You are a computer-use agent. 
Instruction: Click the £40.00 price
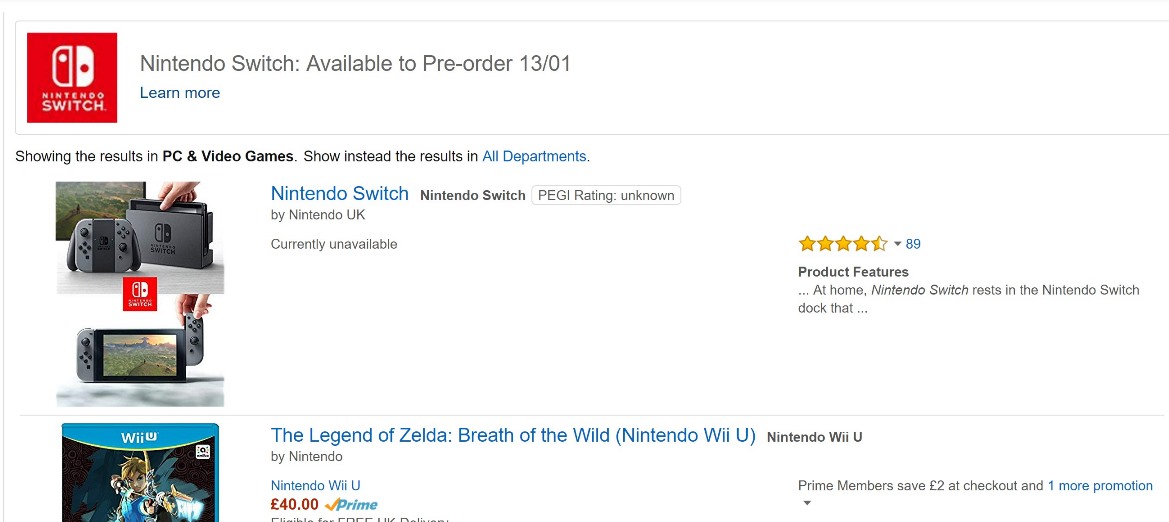pos(295,505)
